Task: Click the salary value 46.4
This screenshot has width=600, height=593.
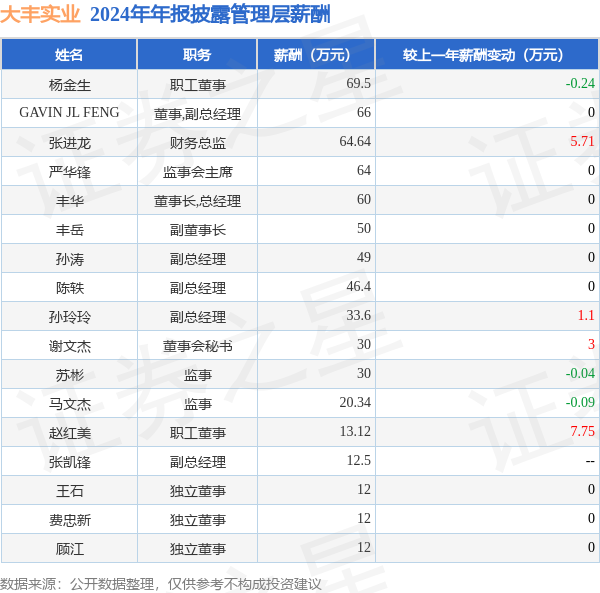Action: coord(359,287)
